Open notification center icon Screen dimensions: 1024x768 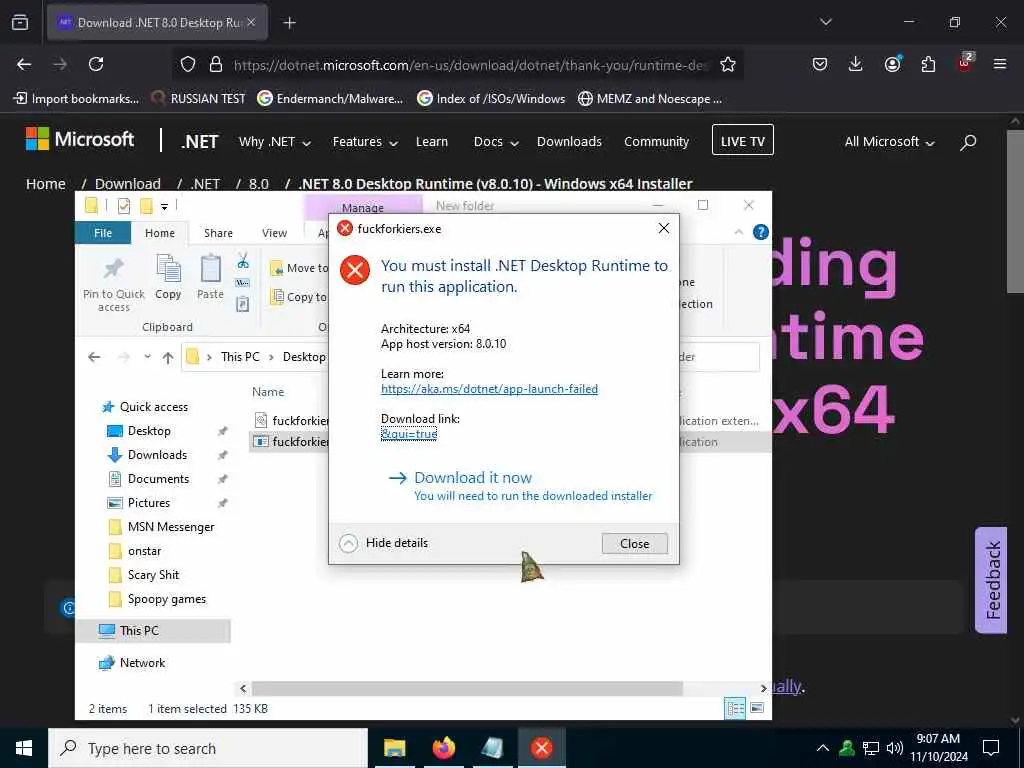tap(991, 748)
